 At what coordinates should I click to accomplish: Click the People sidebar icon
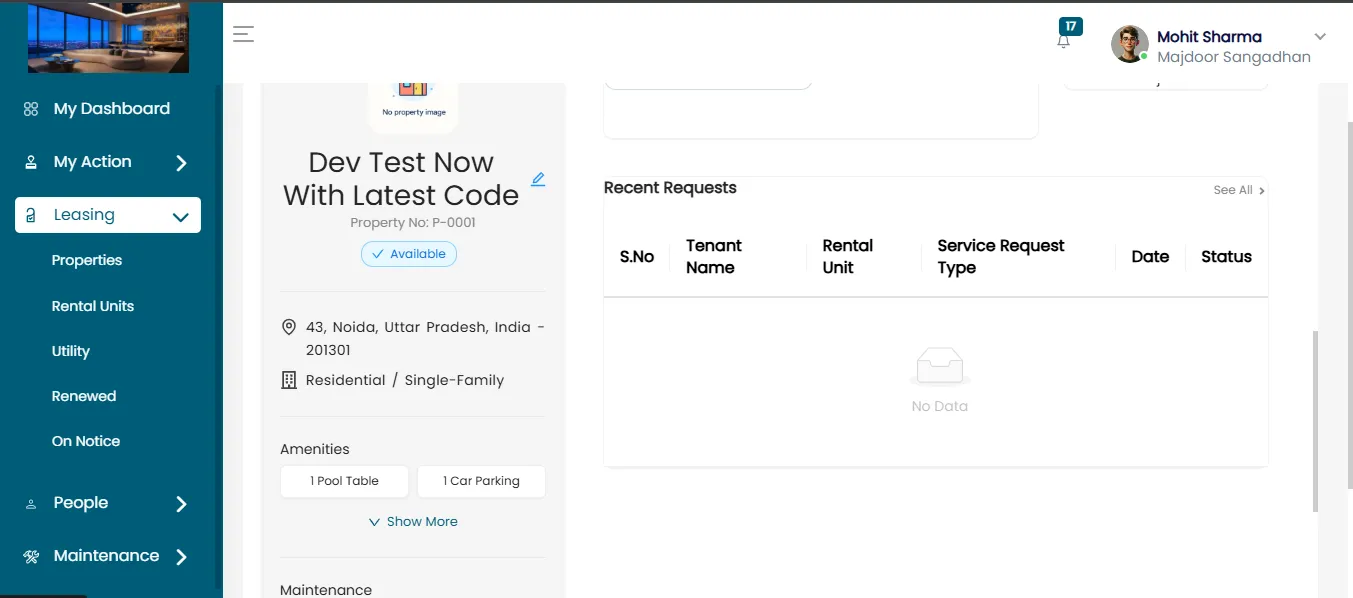tap(31, 504)
